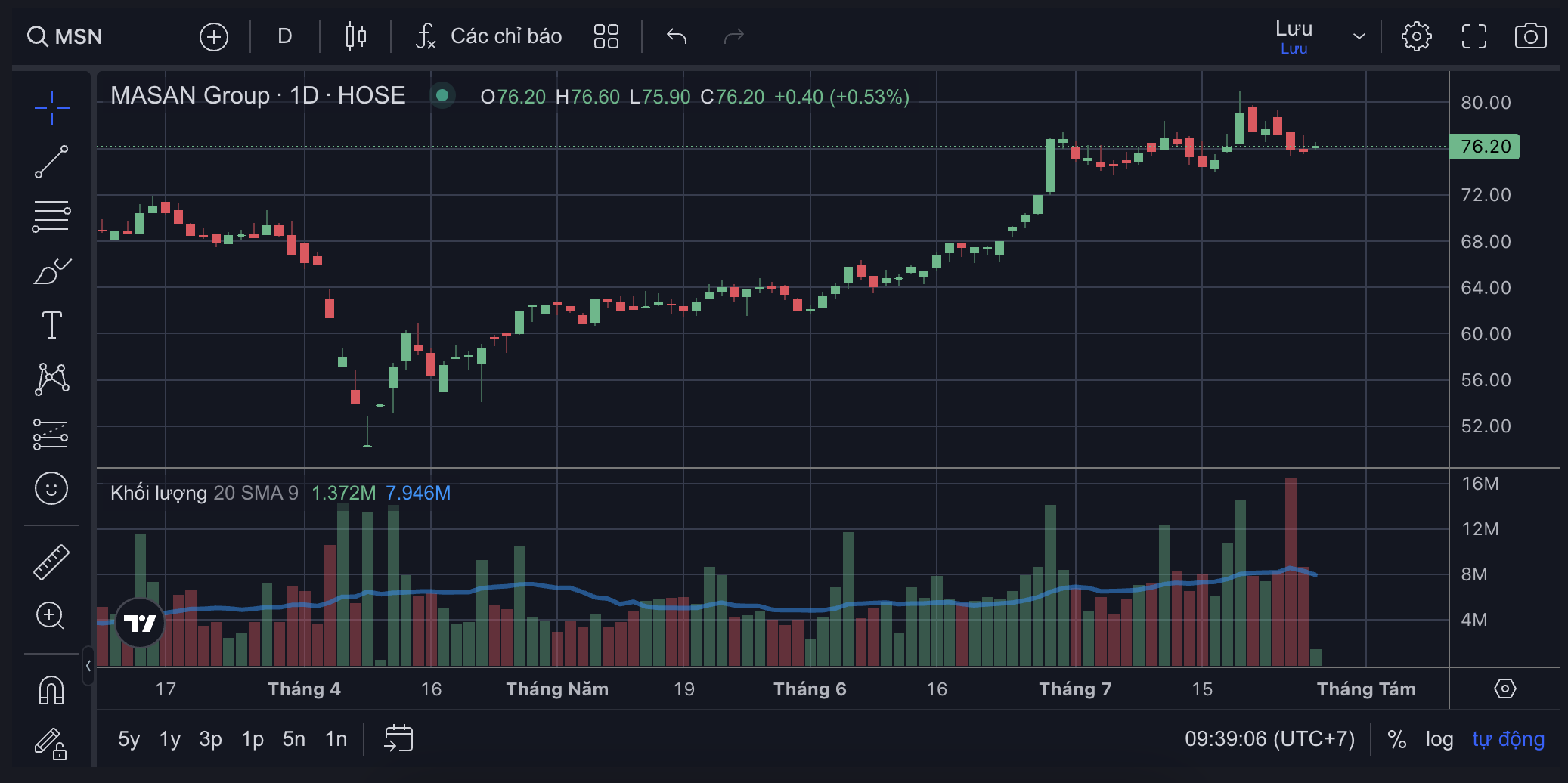
Task: Choose the text annotation tool
Action: tap(51, 325)
